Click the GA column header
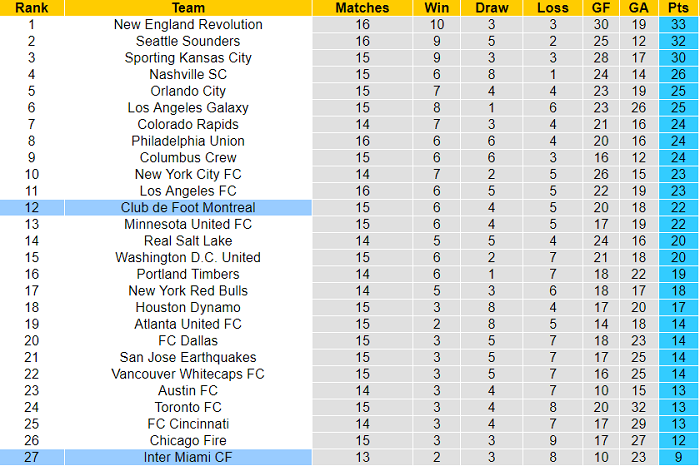The width and height of the screenshot is (700, 466). (640, 8)
